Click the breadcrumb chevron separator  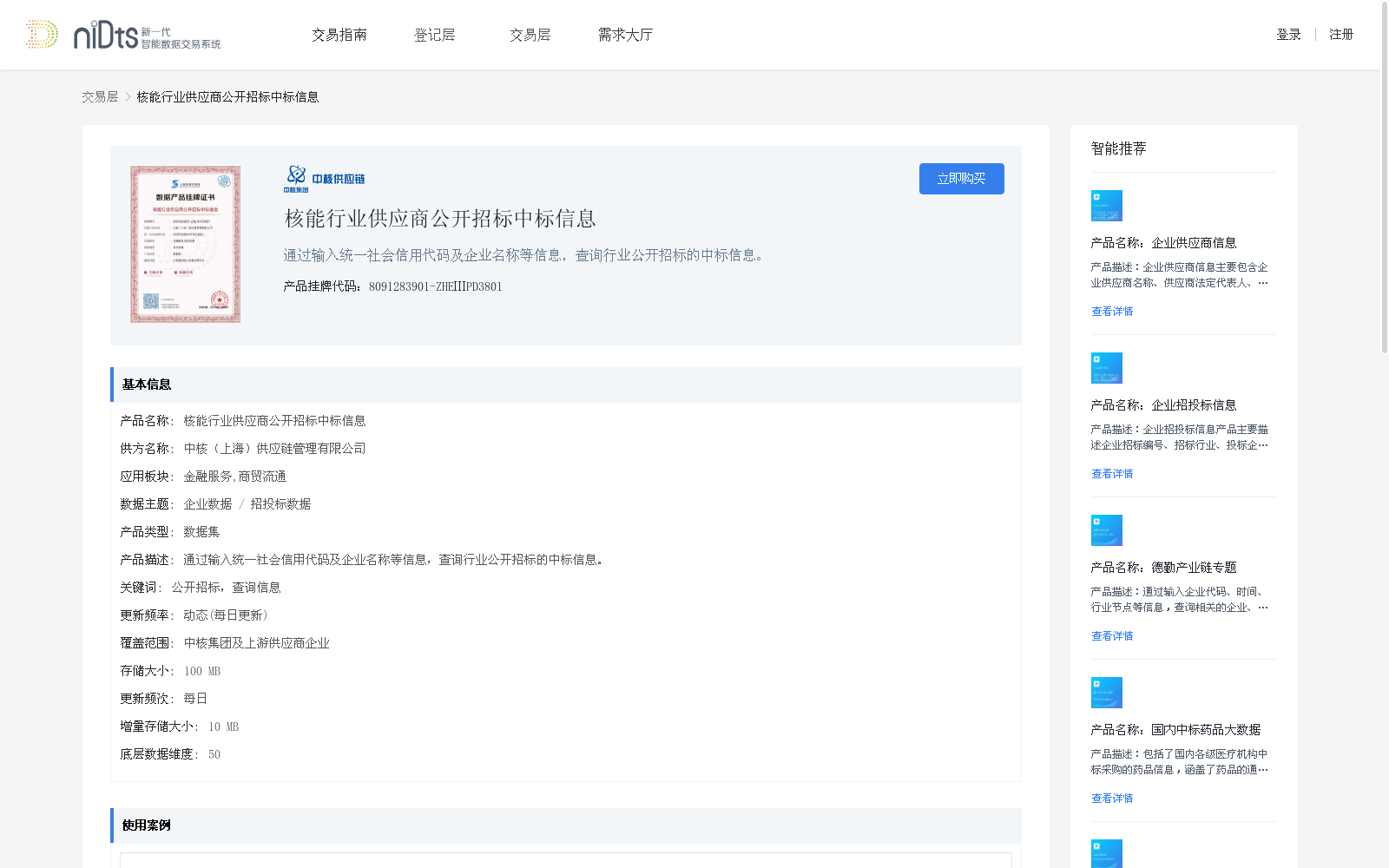[128, 97]
